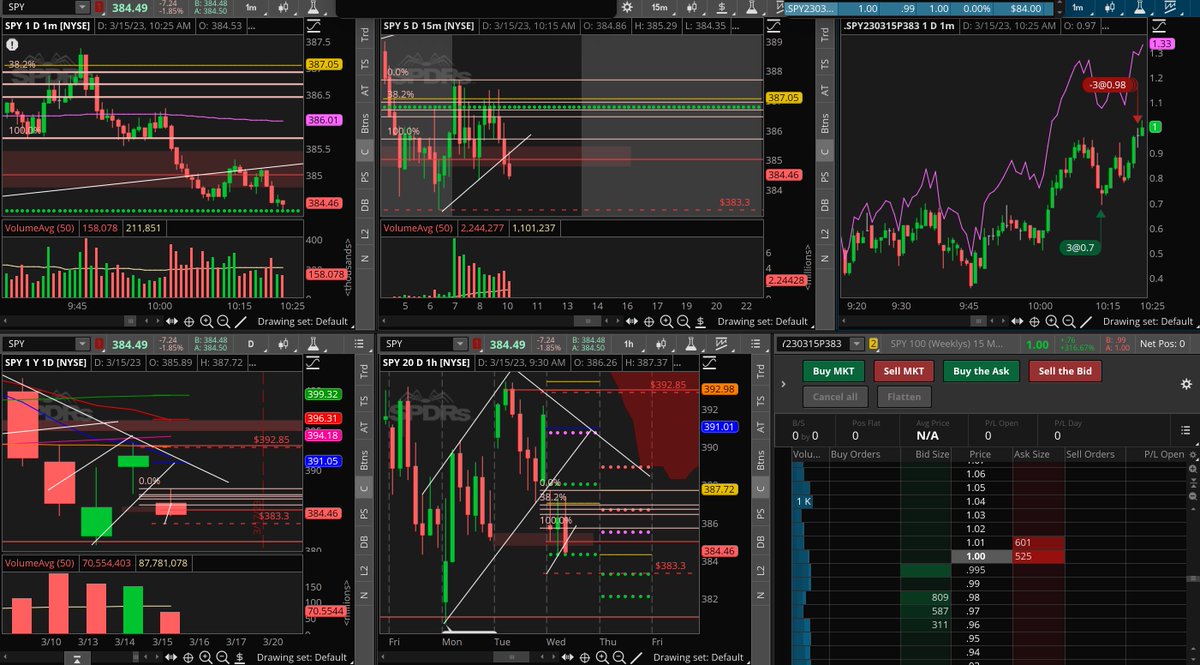Click Price column header in Active Trader

coord(980,454)
